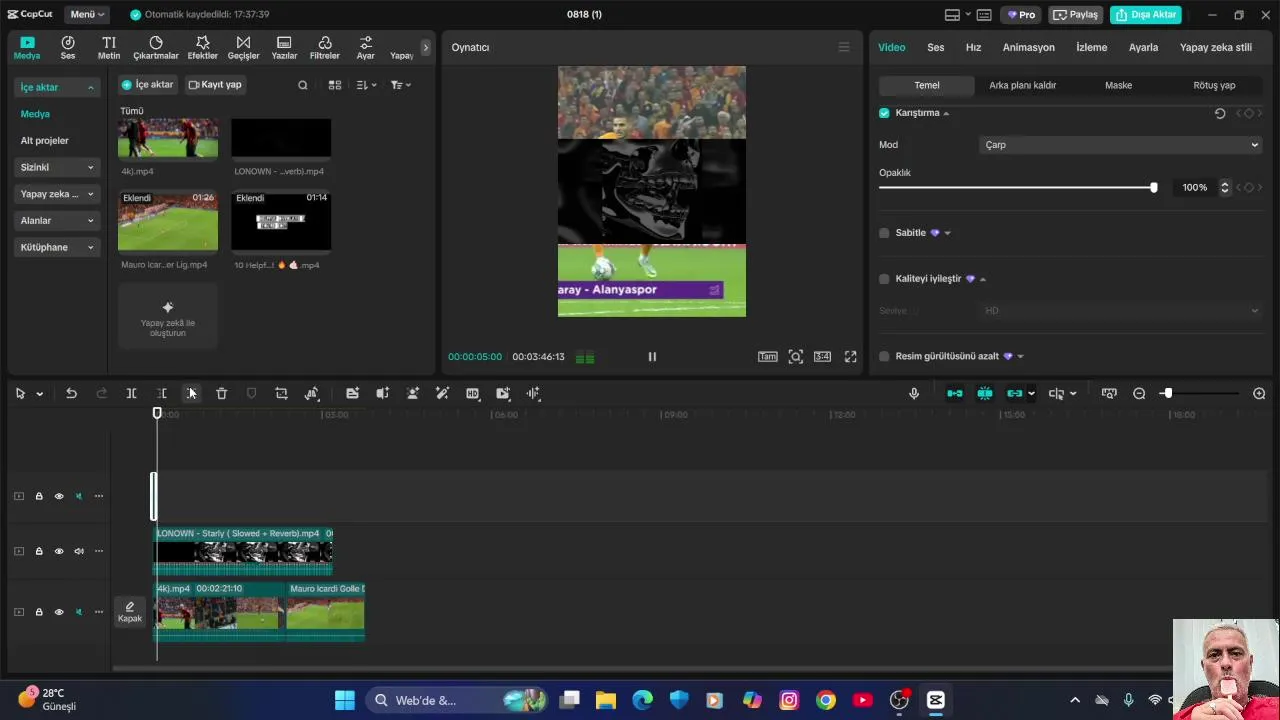This screenshot has height=720, width=1280.
Task: Open the selection tool mode dropdown arrow
Action: [x=39, y=394]
